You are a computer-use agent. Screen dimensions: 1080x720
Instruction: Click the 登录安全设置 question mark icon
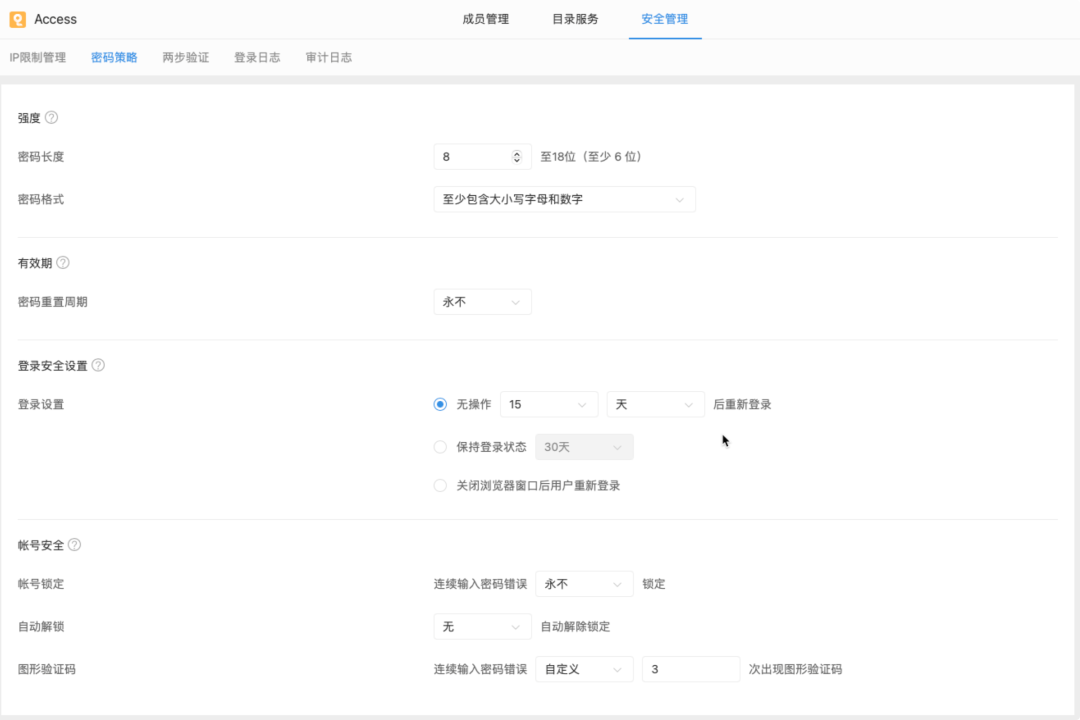96,365
